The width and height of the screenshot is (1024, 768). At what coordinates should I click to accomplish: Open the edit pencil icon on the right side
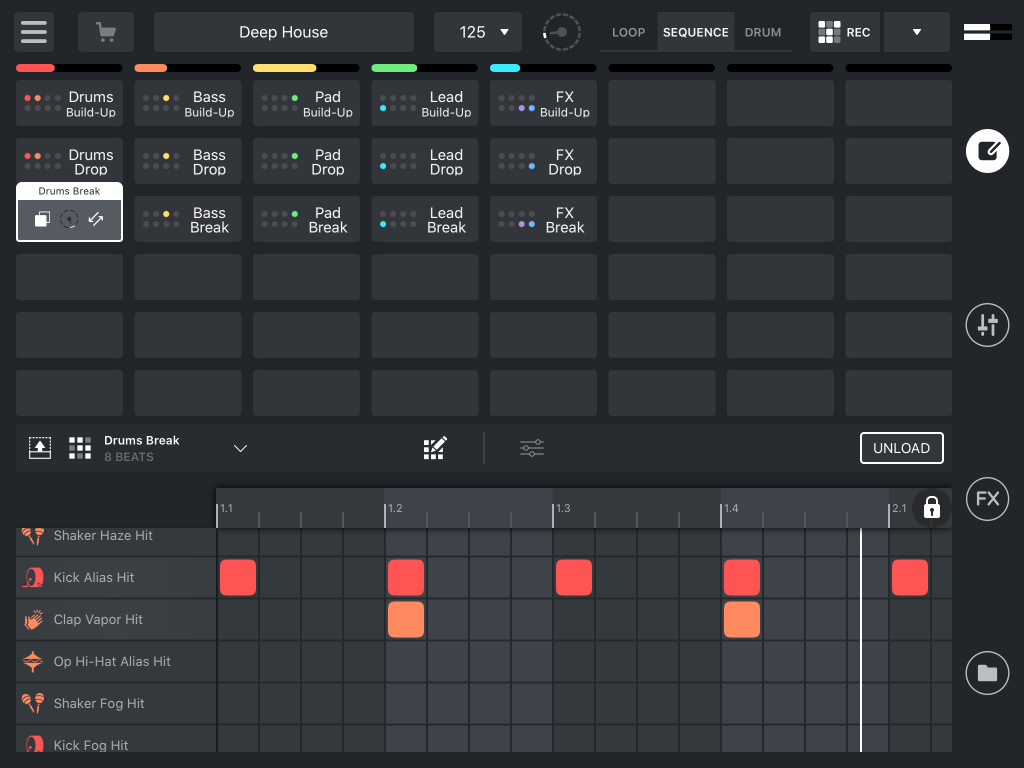click(x=987, y=150)
